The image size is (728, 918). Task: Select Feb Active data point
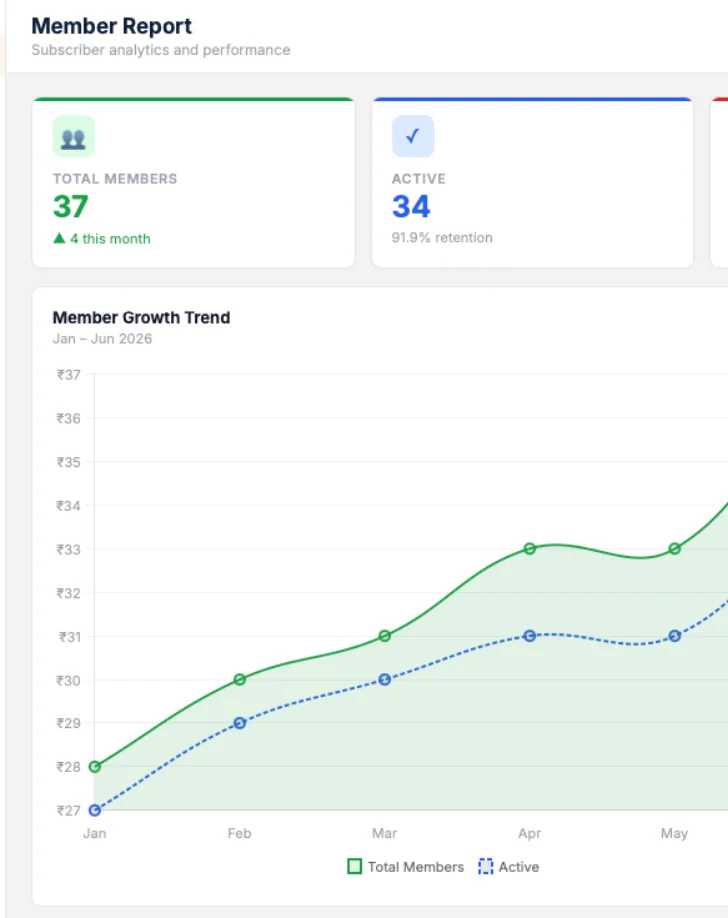240,724
